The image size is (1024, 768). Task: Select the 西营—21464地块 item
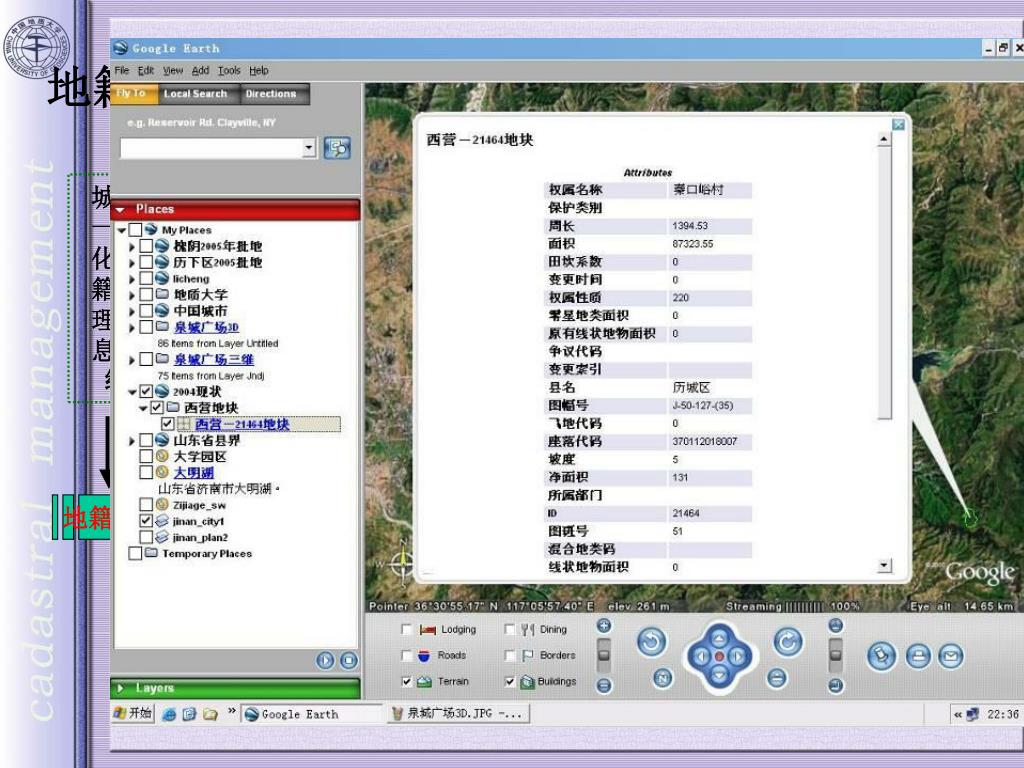pos(242,424)
